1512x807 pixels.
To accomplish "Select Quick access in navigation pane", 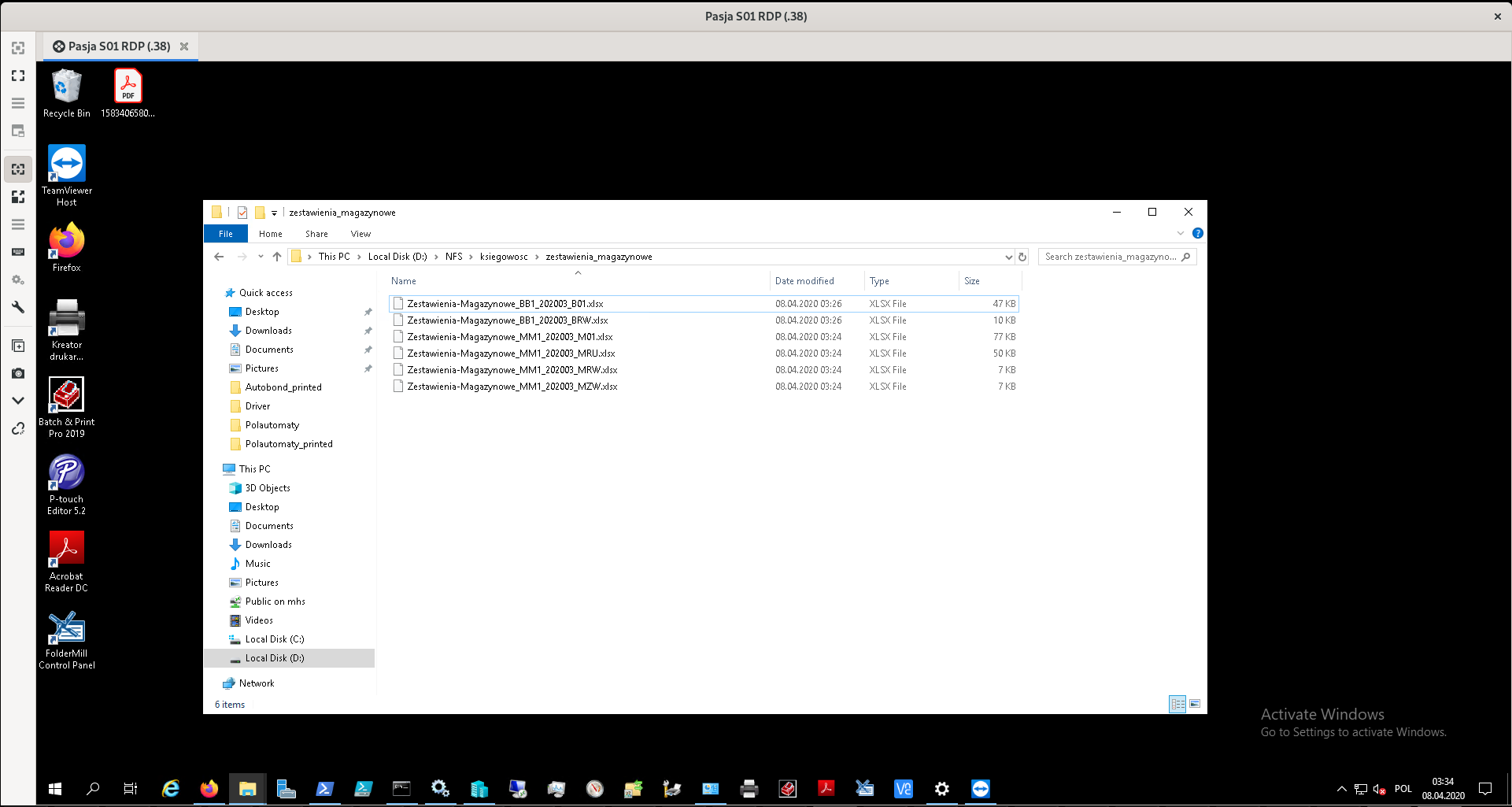I will 265,293.
